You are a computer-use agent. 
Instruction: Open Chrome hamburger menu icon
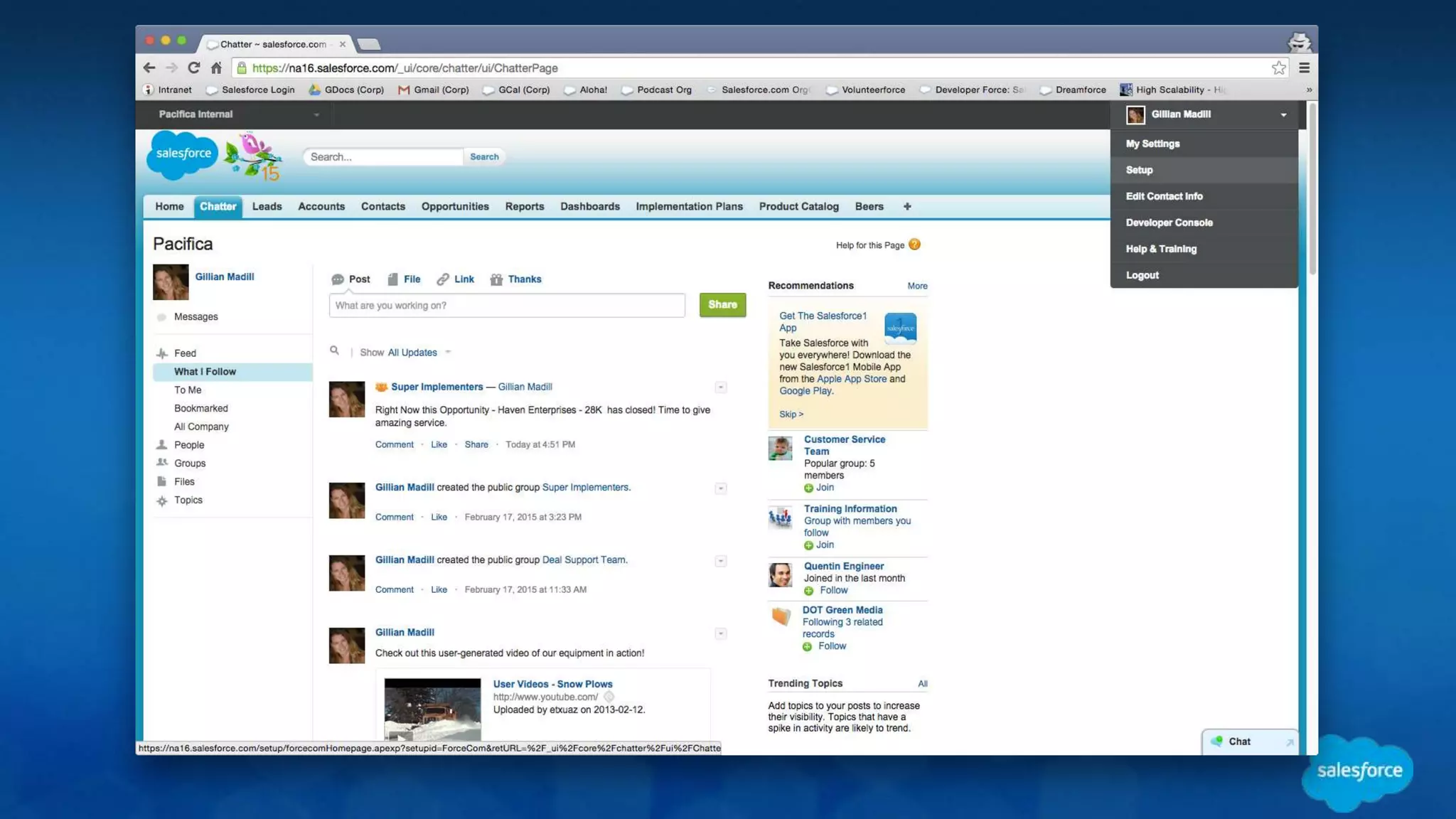pyautogui.click(x=1304, y=68)
